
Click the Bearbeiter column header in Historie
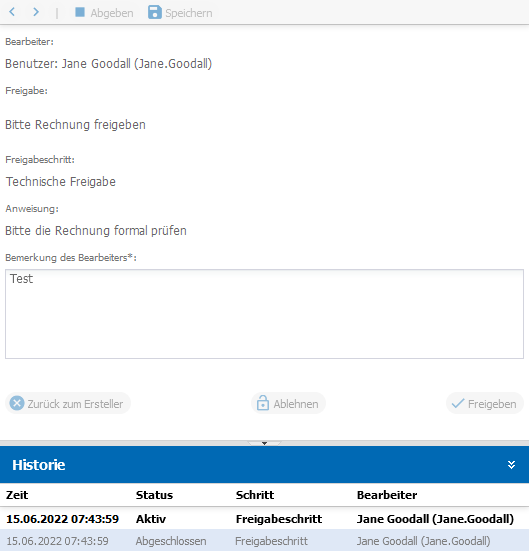click(387, 495)
